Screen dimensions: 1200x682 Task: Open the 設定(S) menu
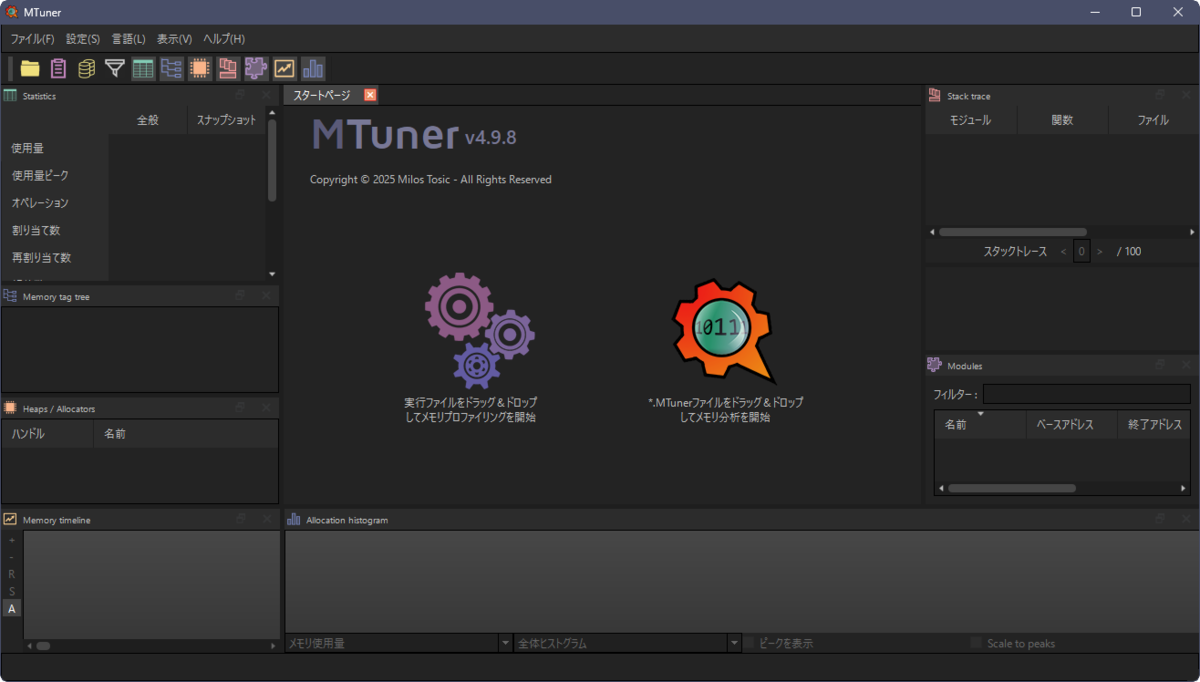[83, 39]
